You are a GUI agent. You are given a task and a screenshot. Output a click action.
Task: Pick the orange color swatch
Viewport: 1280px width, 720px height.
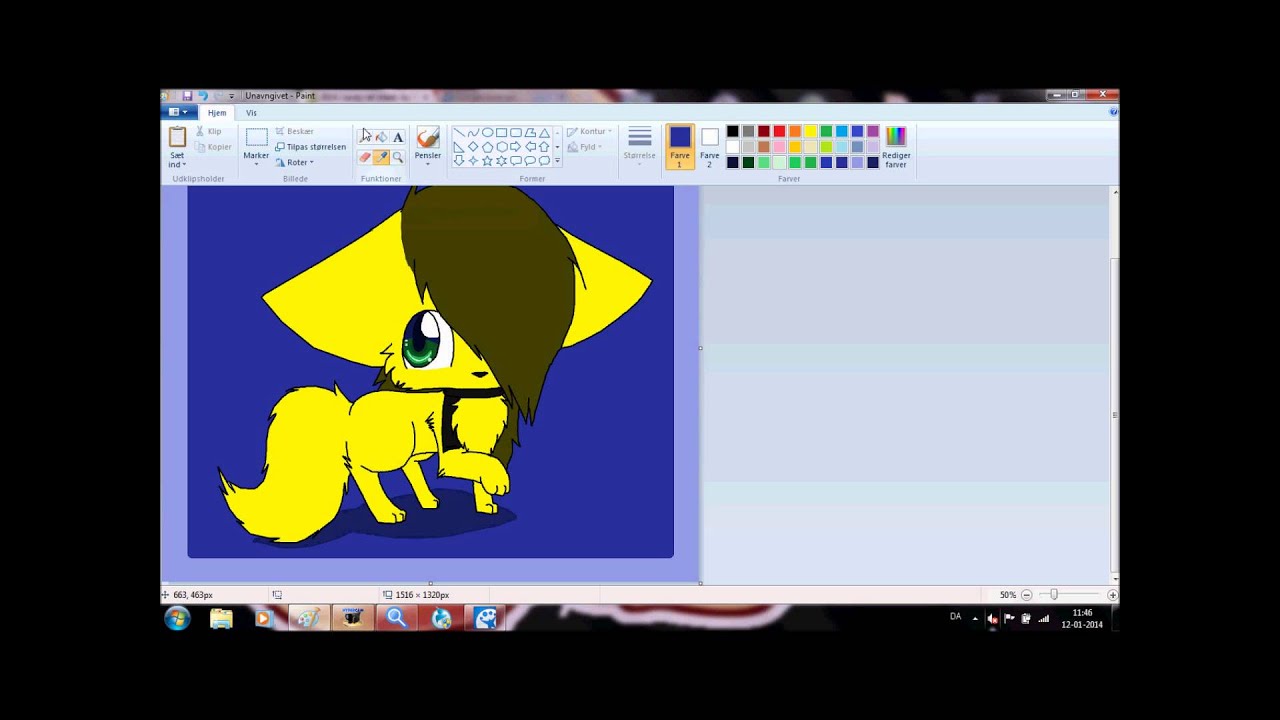click(x=795, y=131)
